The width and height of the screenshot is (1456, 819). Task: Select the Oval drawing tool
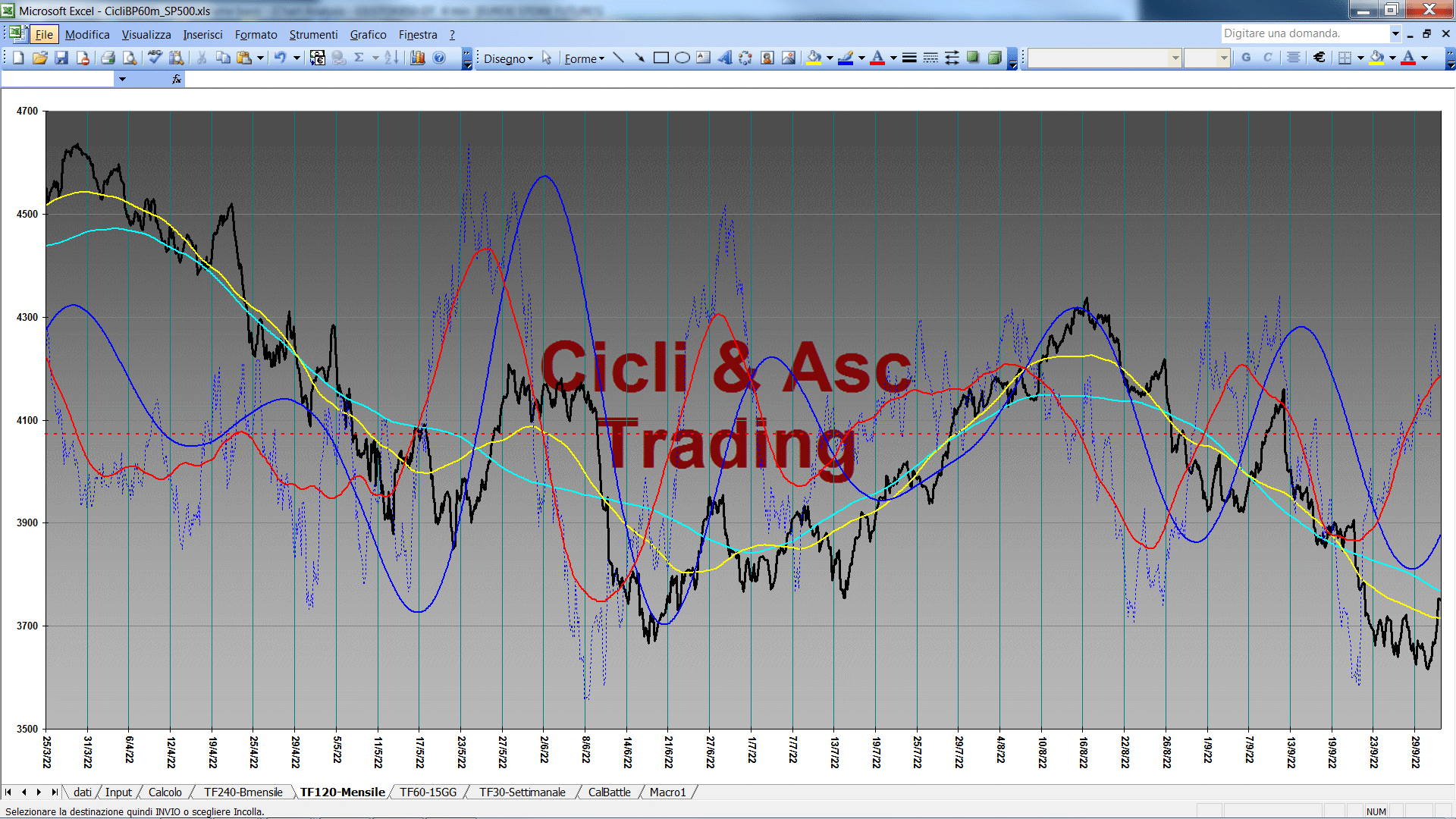682,58
